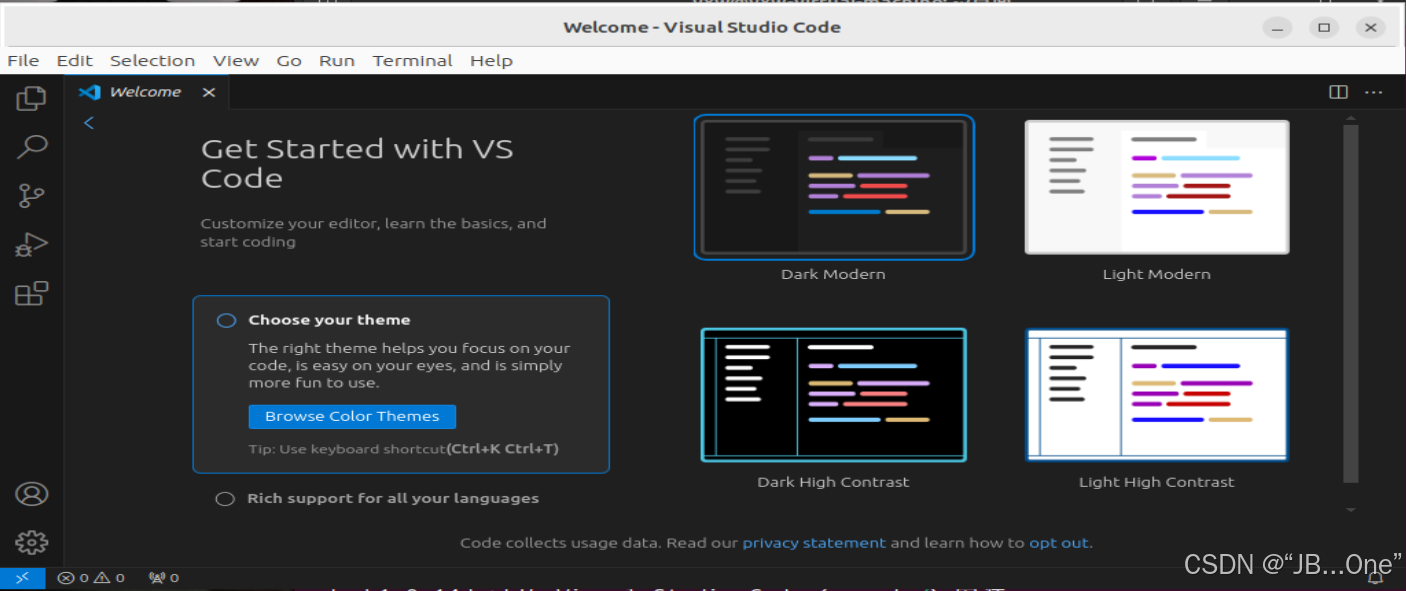1406x591 pixels.
Task: Show errors and warnings from status bar
Action: click(91, 578)
